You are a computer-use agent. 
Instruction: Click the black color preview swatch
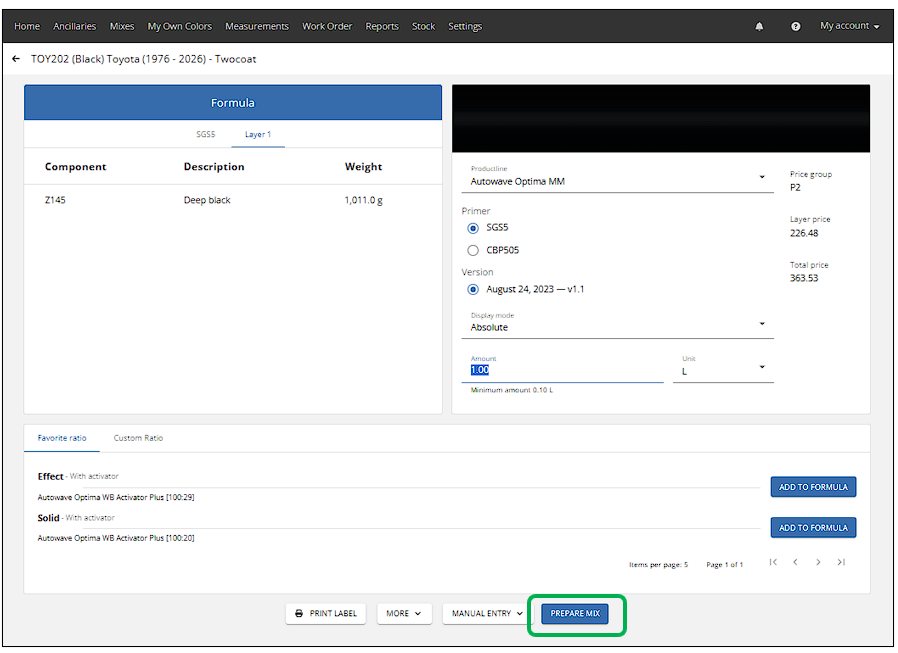pyautogui.click(x=661, y=119)
